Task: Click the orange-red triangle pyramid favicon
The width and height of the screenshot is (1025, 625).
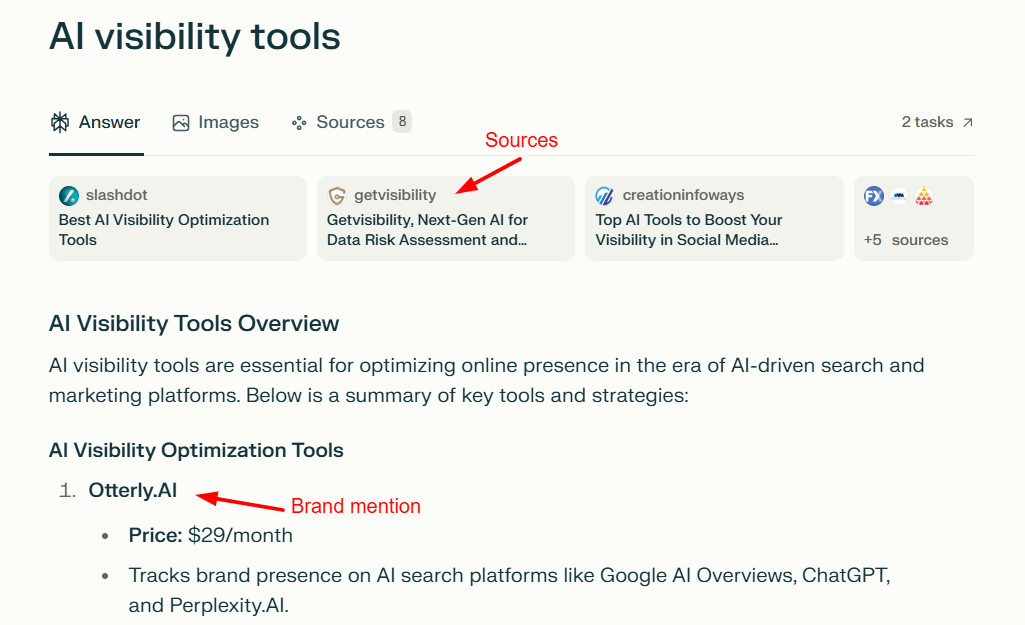Action: tap(924, 197)
